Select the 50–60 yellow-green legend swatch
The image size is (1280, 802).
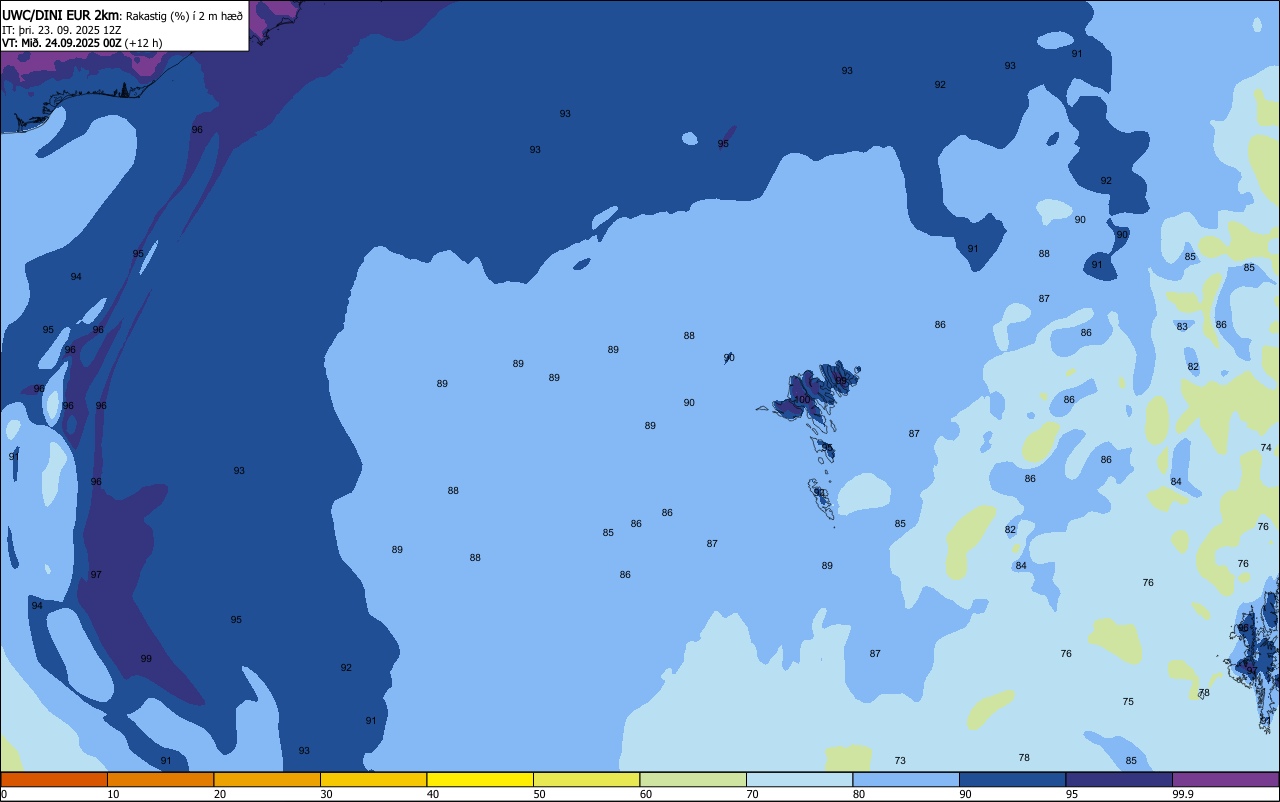click(x=586, y=779)
